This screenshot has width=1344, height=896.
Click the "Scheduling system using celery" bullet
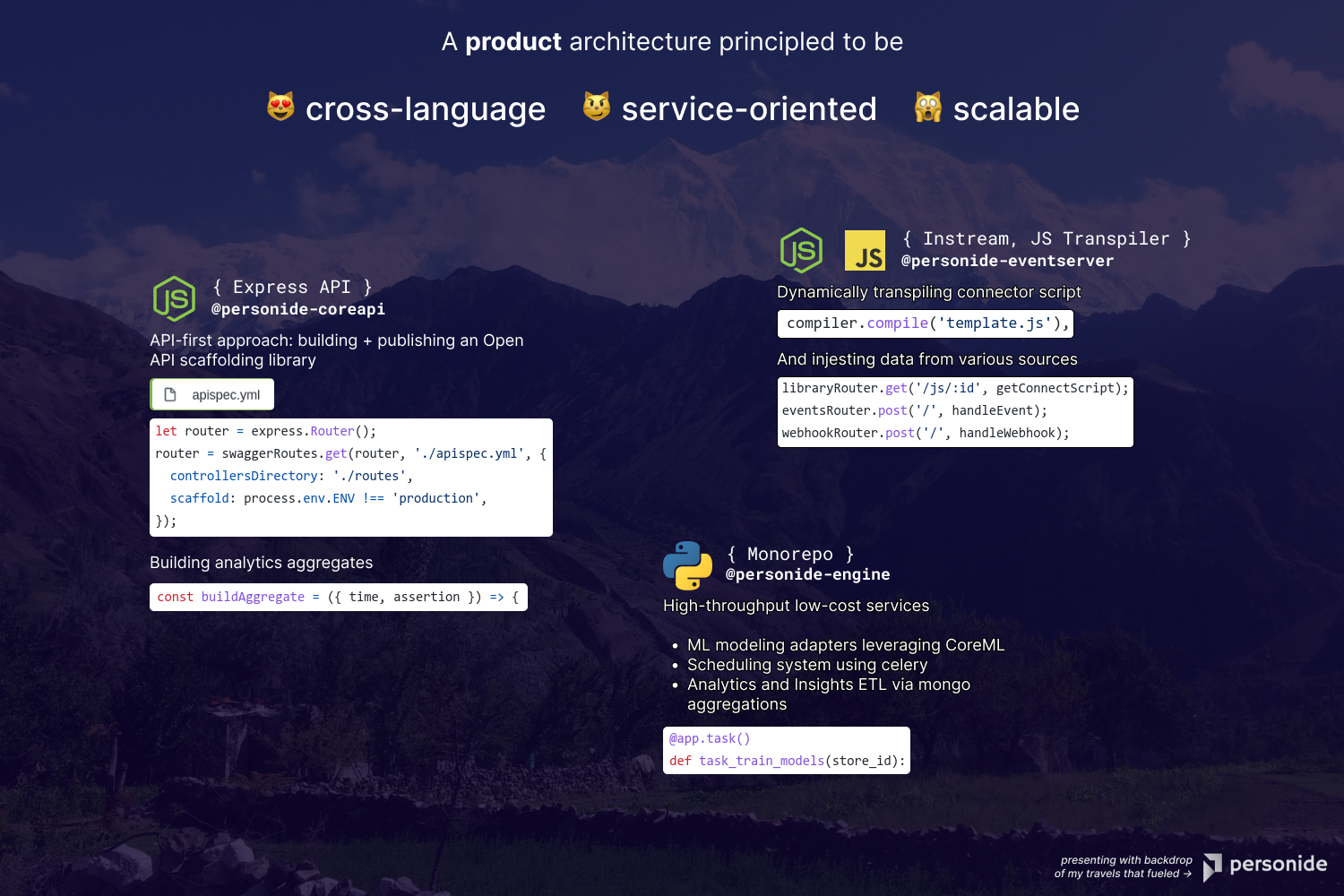point(807,665)
